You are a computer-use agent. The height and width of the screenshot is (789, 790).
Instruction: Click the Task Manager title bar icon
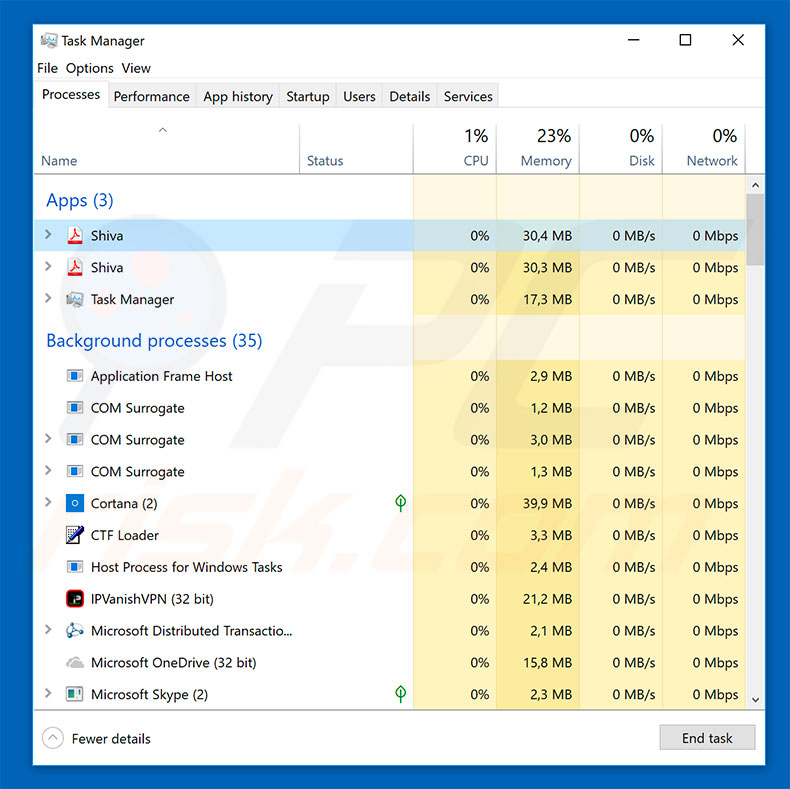[x=49, y=40]
